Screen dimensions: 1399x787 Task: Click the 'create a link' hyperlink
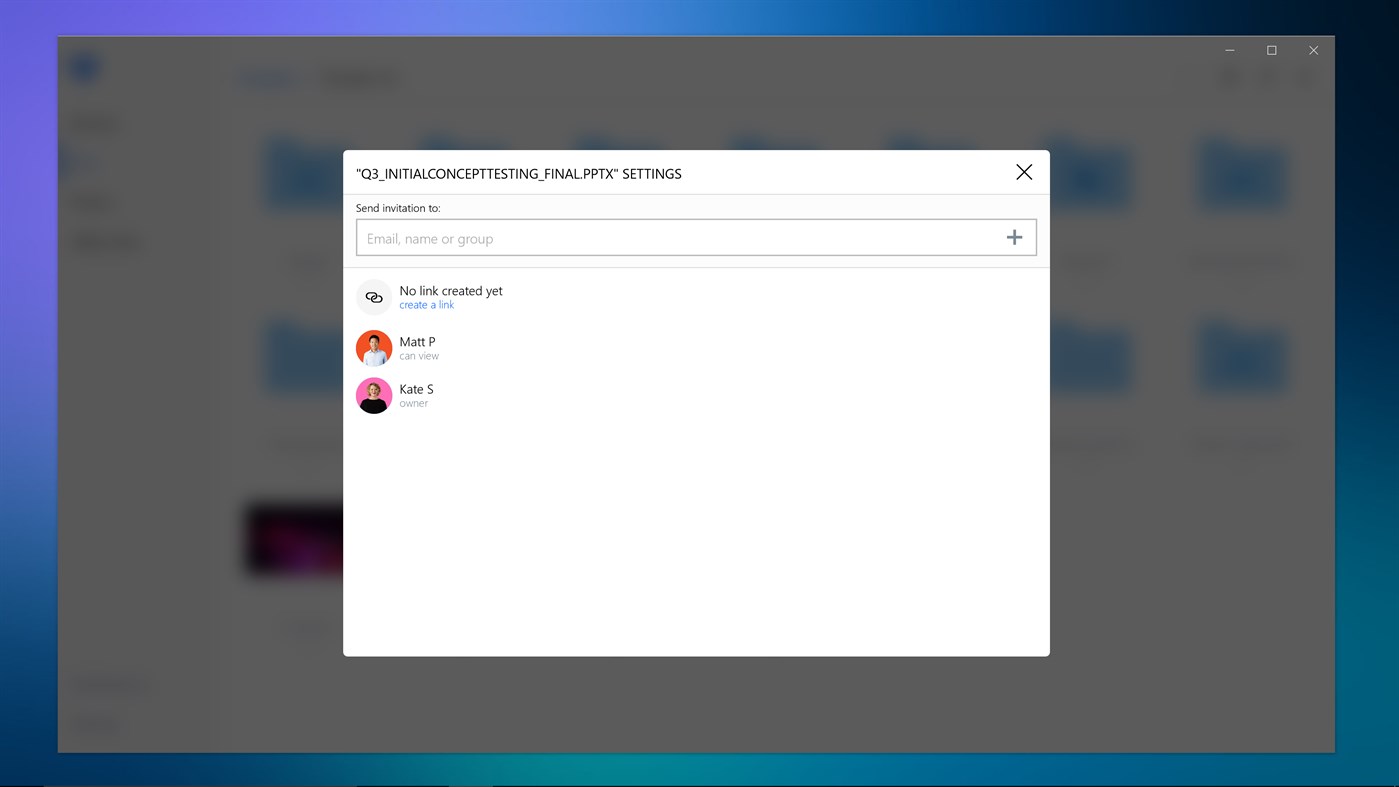pyautogui.click(x=426, y=304)
